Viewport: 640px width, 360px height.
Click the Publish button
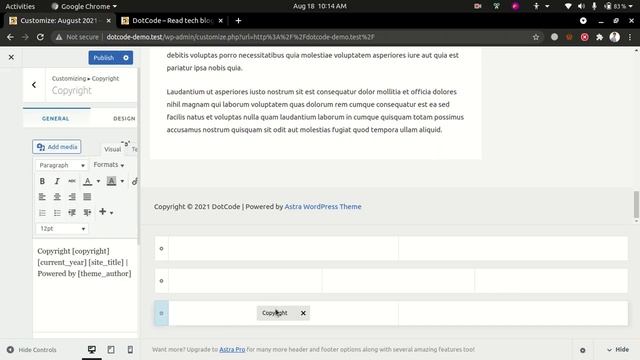[x=104, y=58]
